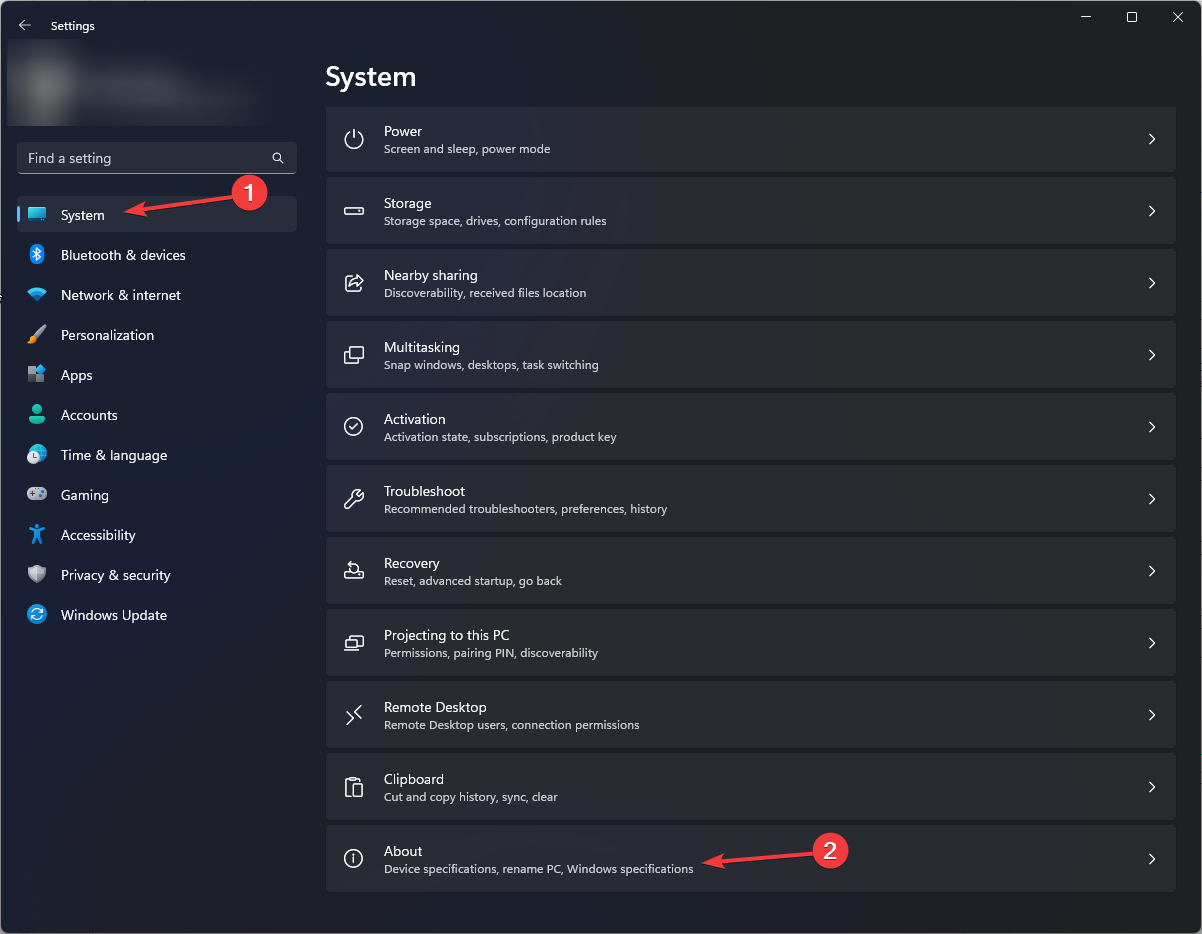
Task: Click the Apps icon in sidebar
Action: [x=37, y=375]
